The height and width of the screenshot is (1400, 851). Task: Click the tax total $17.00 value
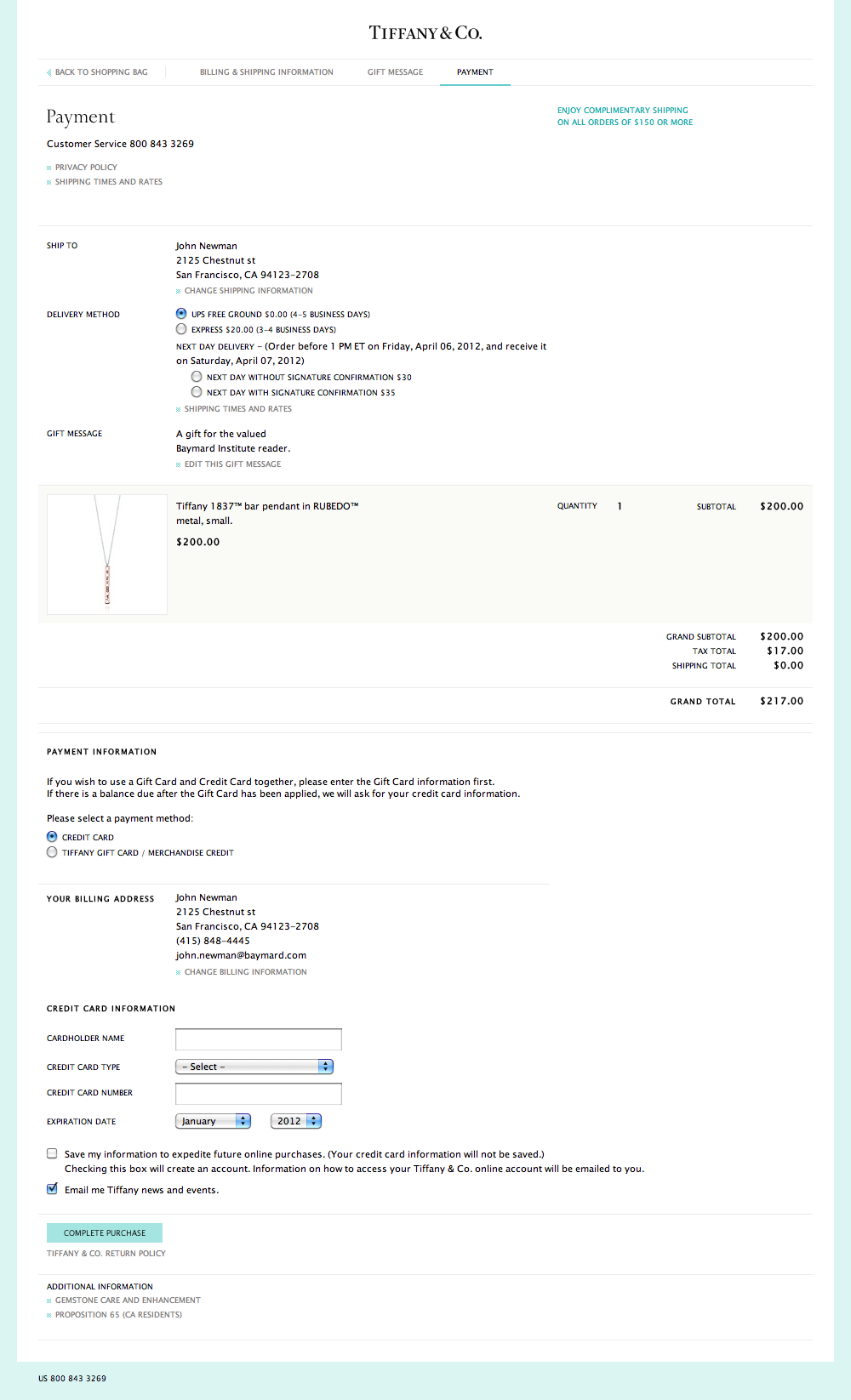(x=785, y=652)
